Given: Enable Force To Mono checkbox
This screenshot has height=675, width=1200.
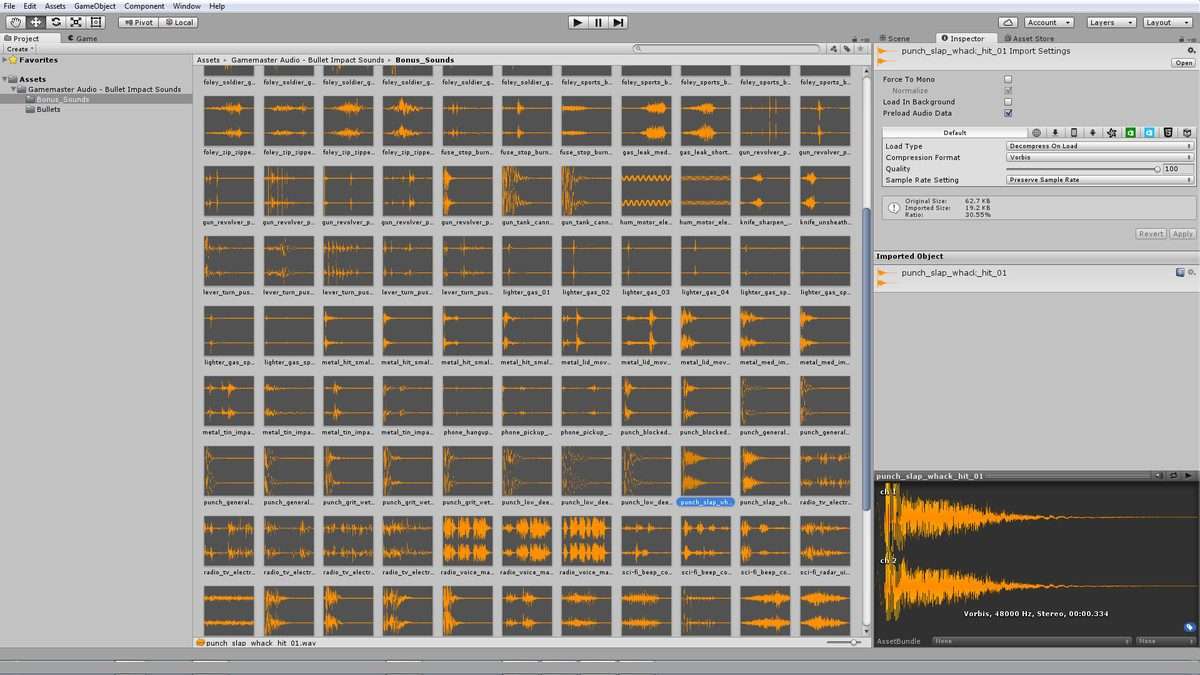Looking at the screenshot, I should pos(1008,79).
